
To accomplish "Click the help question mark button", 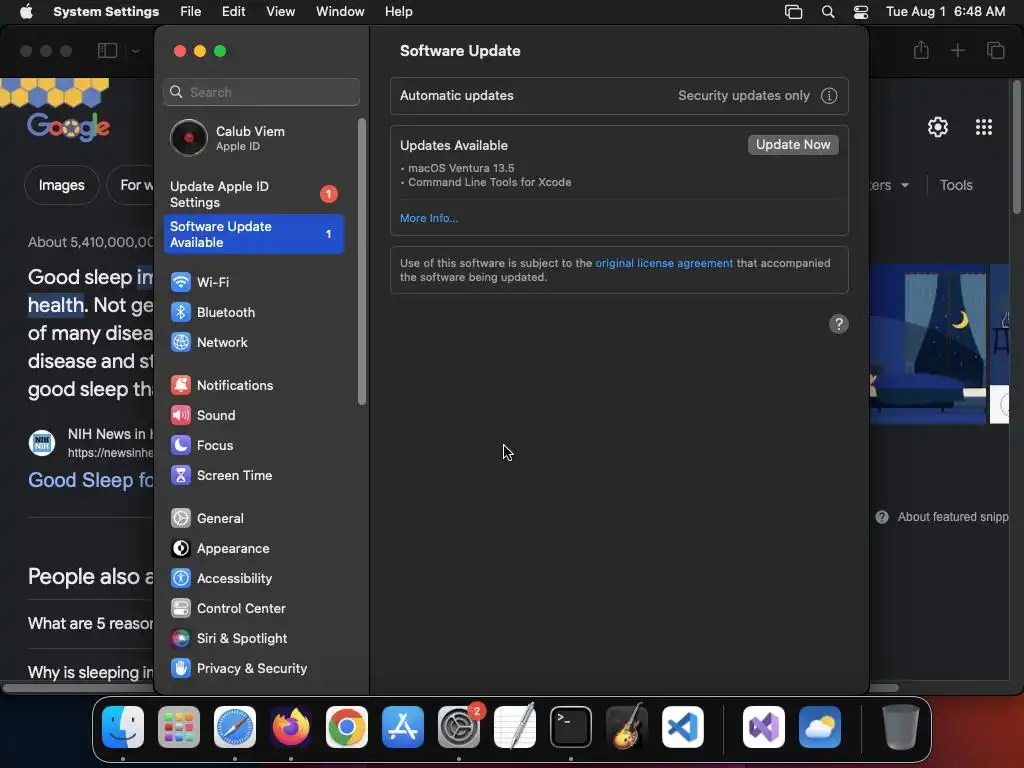I will click(x=839, y=324).
